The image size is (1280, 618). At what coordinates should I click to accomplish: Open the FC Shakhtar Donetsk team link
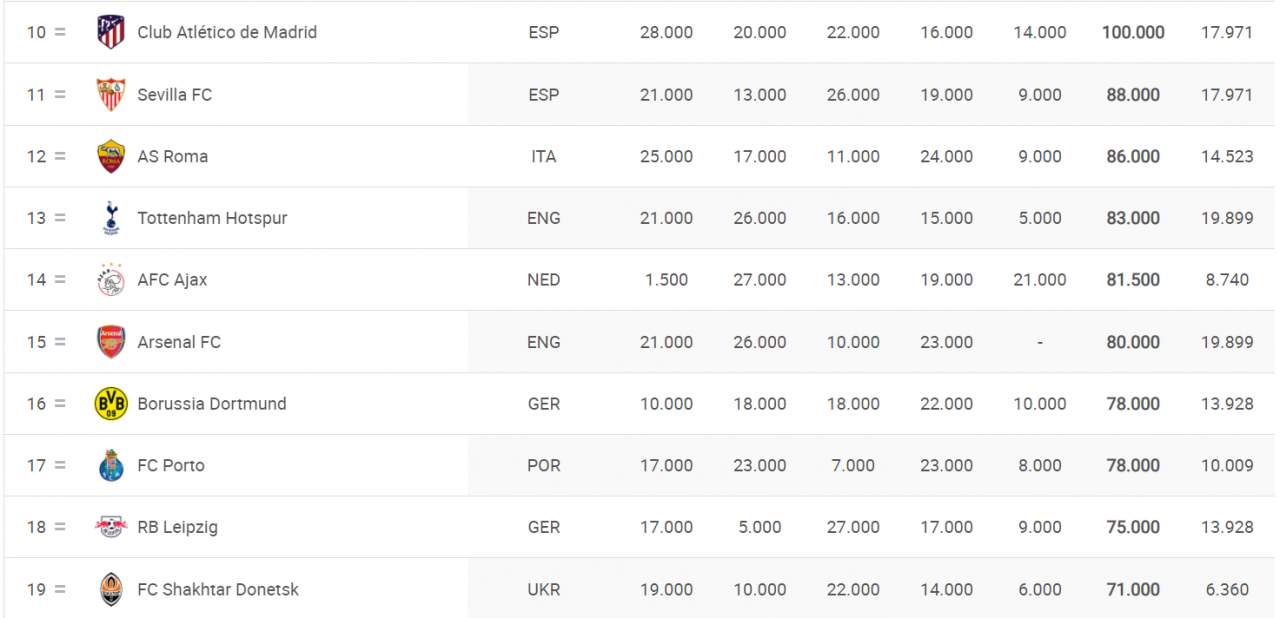(218, 589)
